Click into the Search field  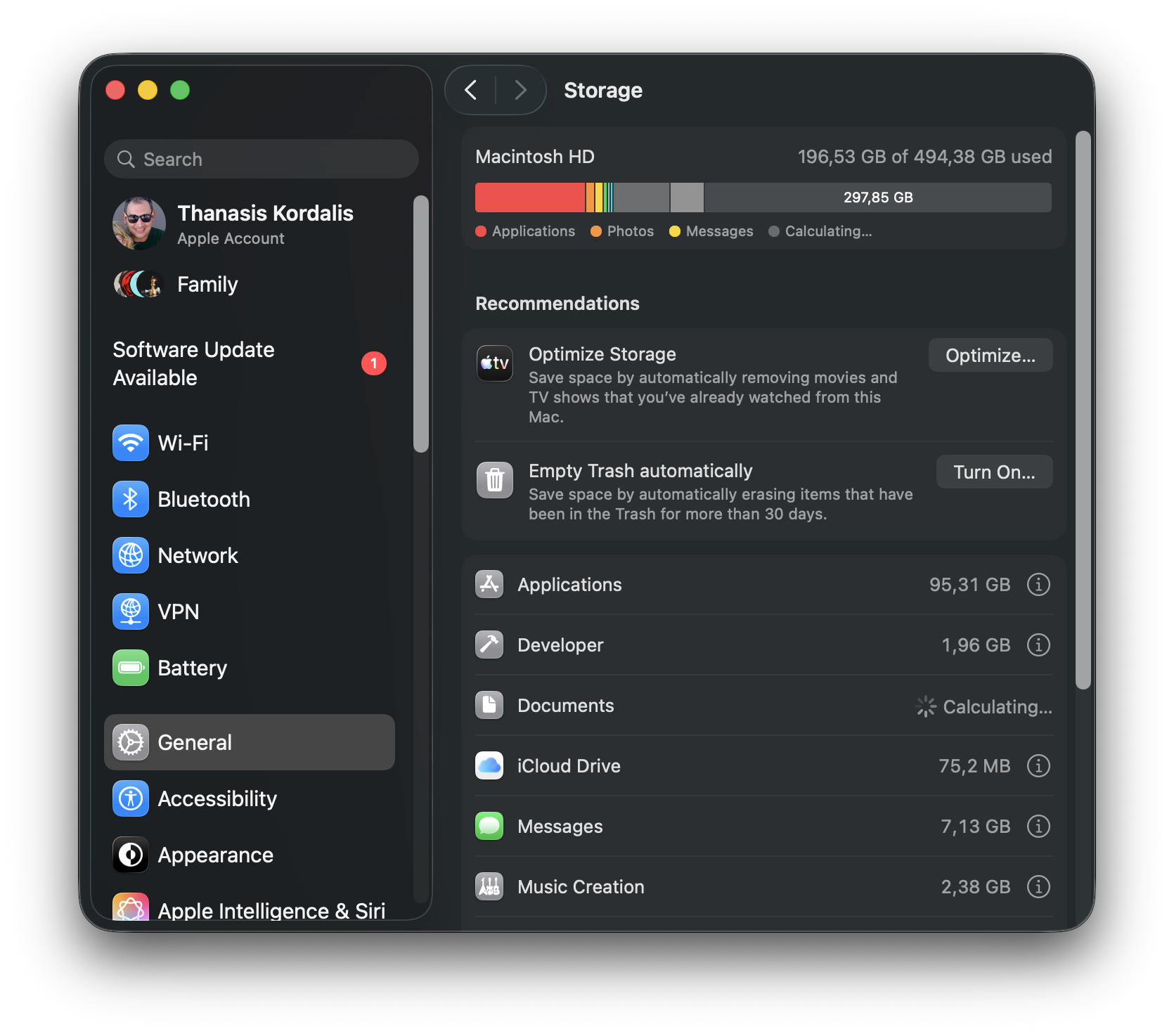coord(262,159)
